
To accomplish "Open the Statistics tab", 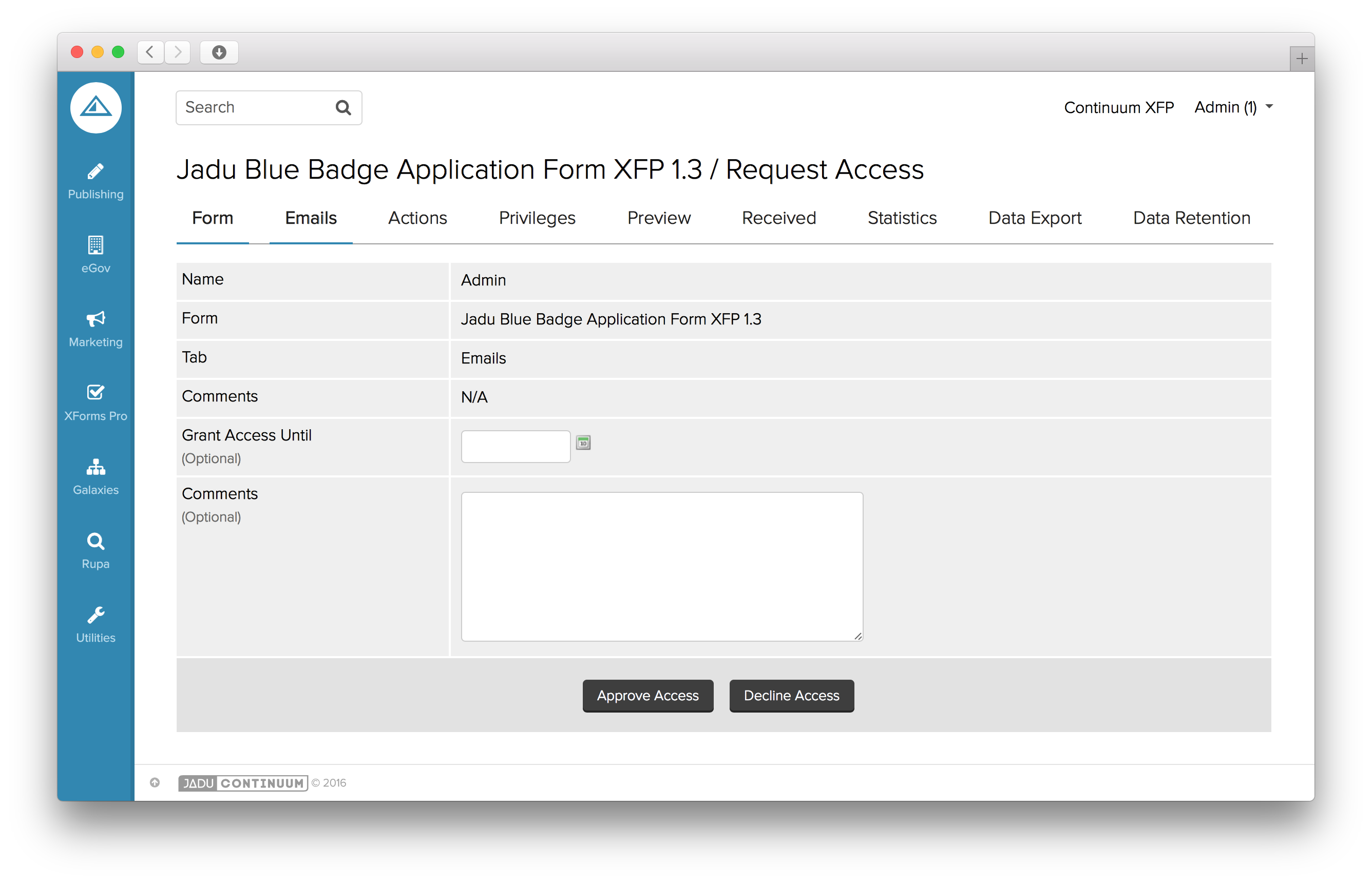I will [x=902, y=219].
